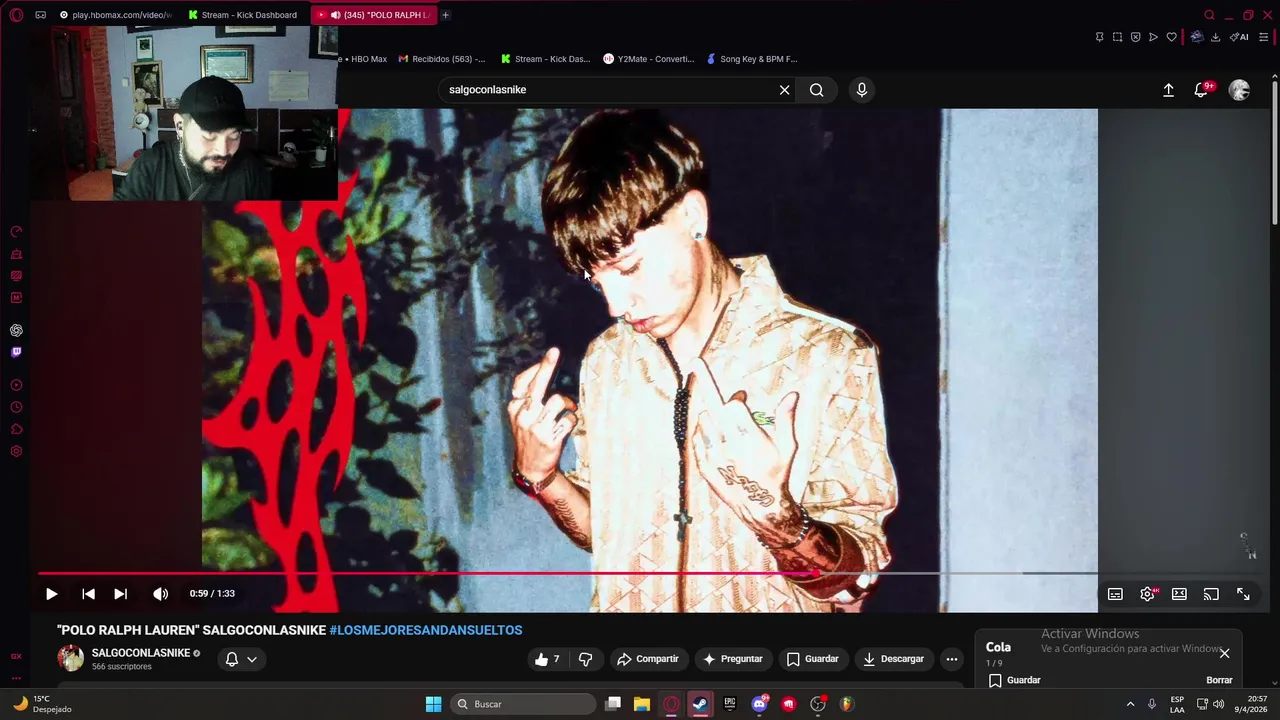This screenshot has width=1280, height=720.
Task: Open the history clock in the sidebar
Action: (x=16, y=407)
